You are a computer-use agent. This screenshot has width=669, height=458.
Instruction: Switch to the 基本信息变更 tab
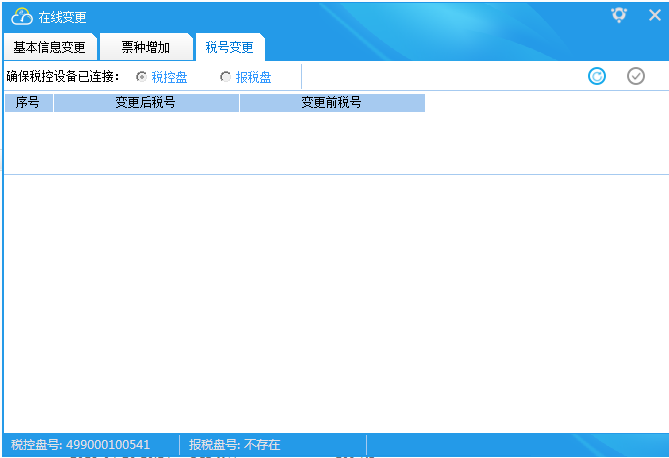pyautogui.click(x=49, y=47)
